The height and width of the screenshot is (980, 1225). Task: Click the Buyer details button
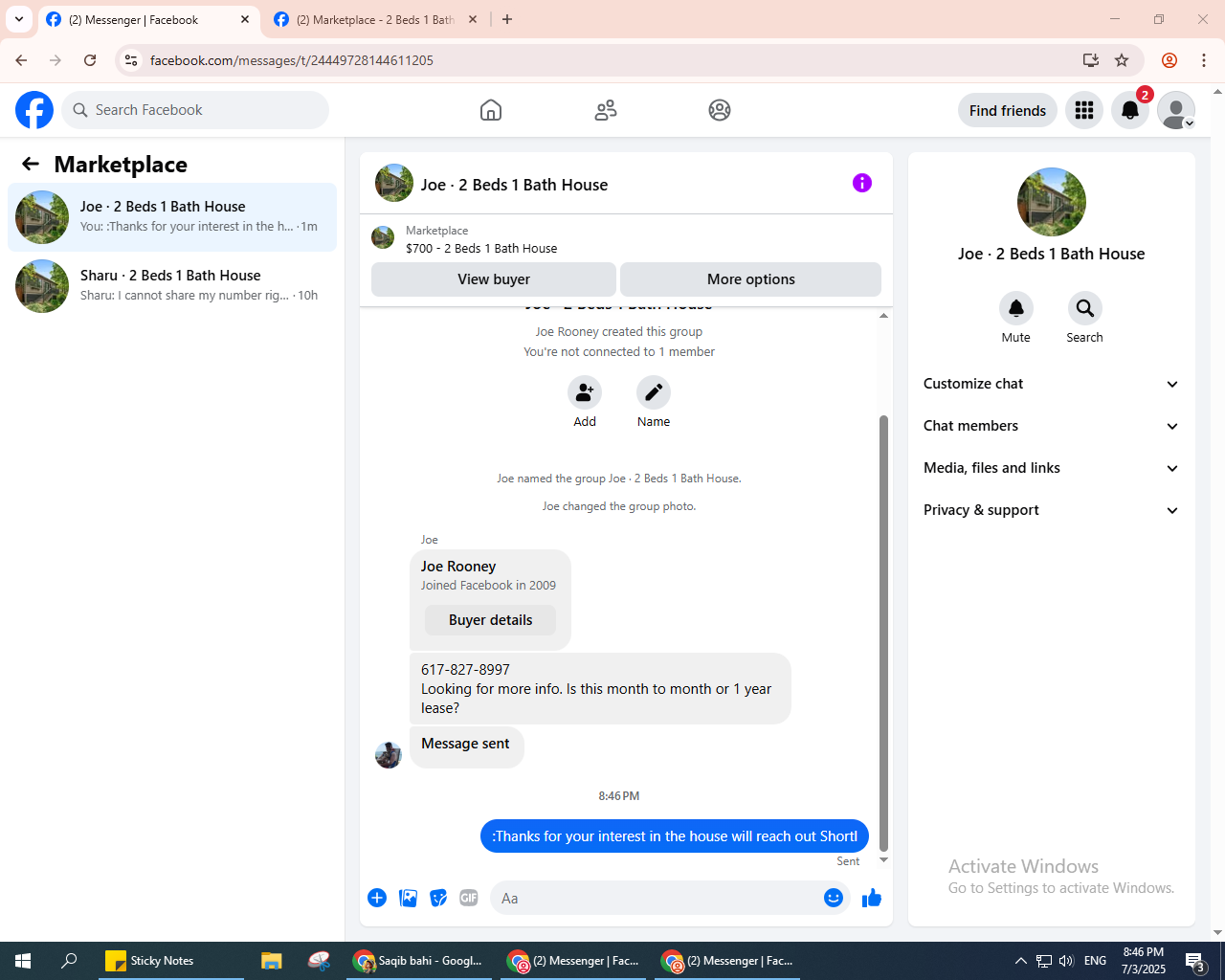(490, 620)
